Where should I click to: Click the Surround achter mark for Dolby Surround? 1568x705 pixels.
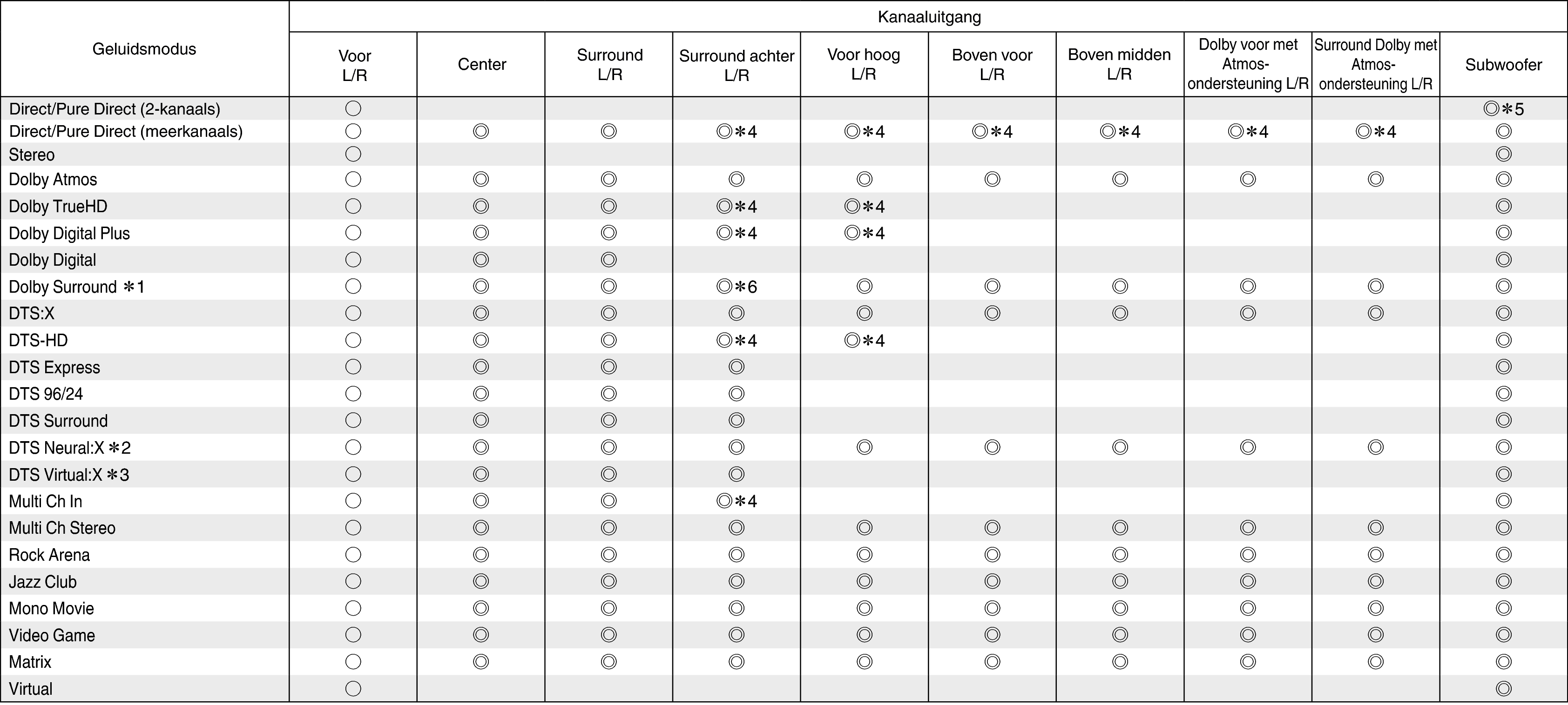coord(736,287)
